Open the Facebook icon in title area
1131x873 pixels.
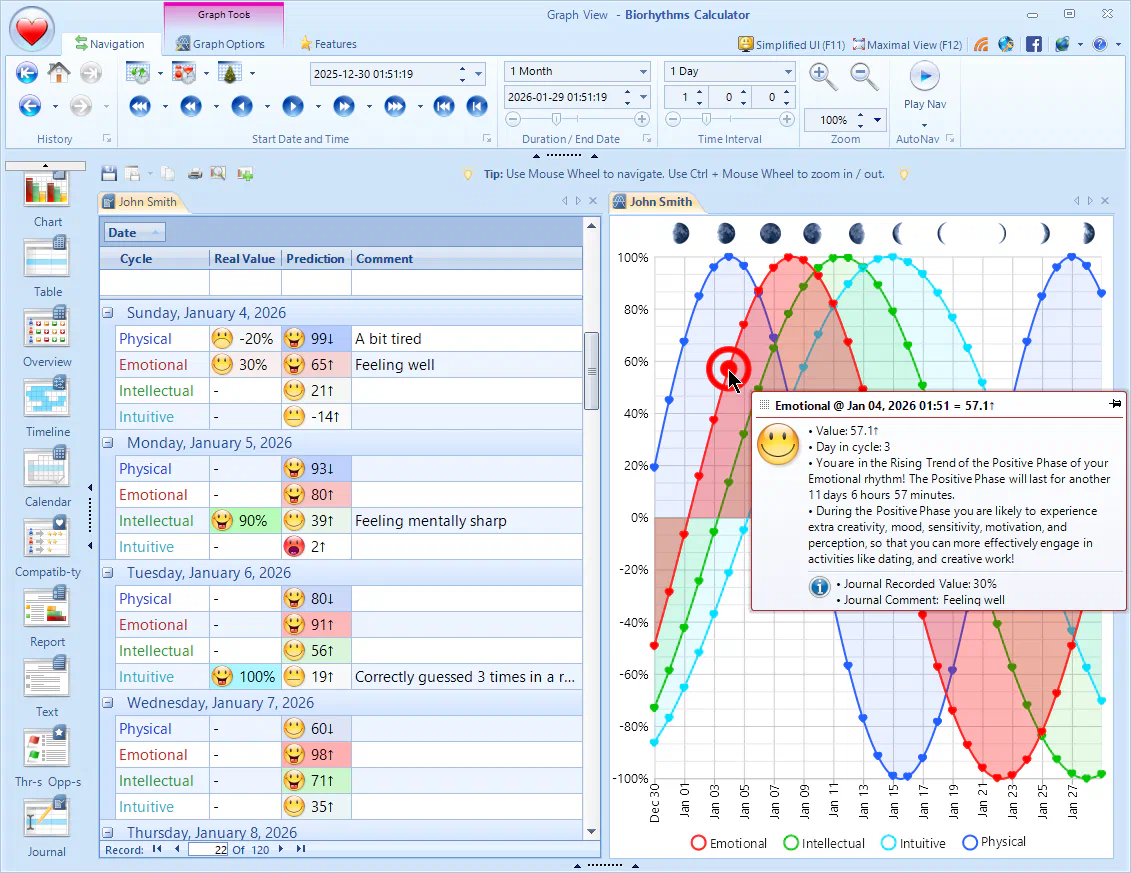1034,44
